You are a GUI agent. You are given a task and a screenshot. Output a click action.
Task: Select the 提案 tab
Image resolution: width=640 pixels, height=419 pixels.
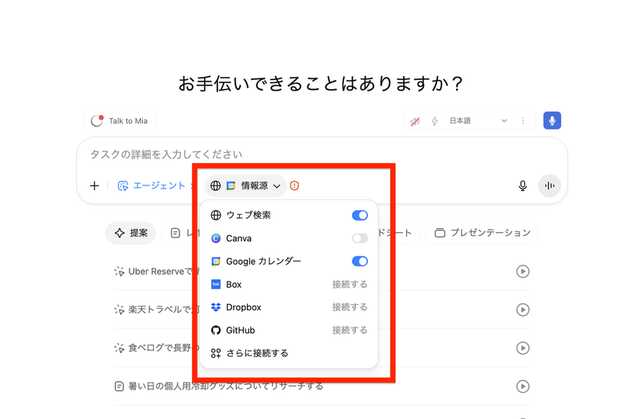pos(131,233)
